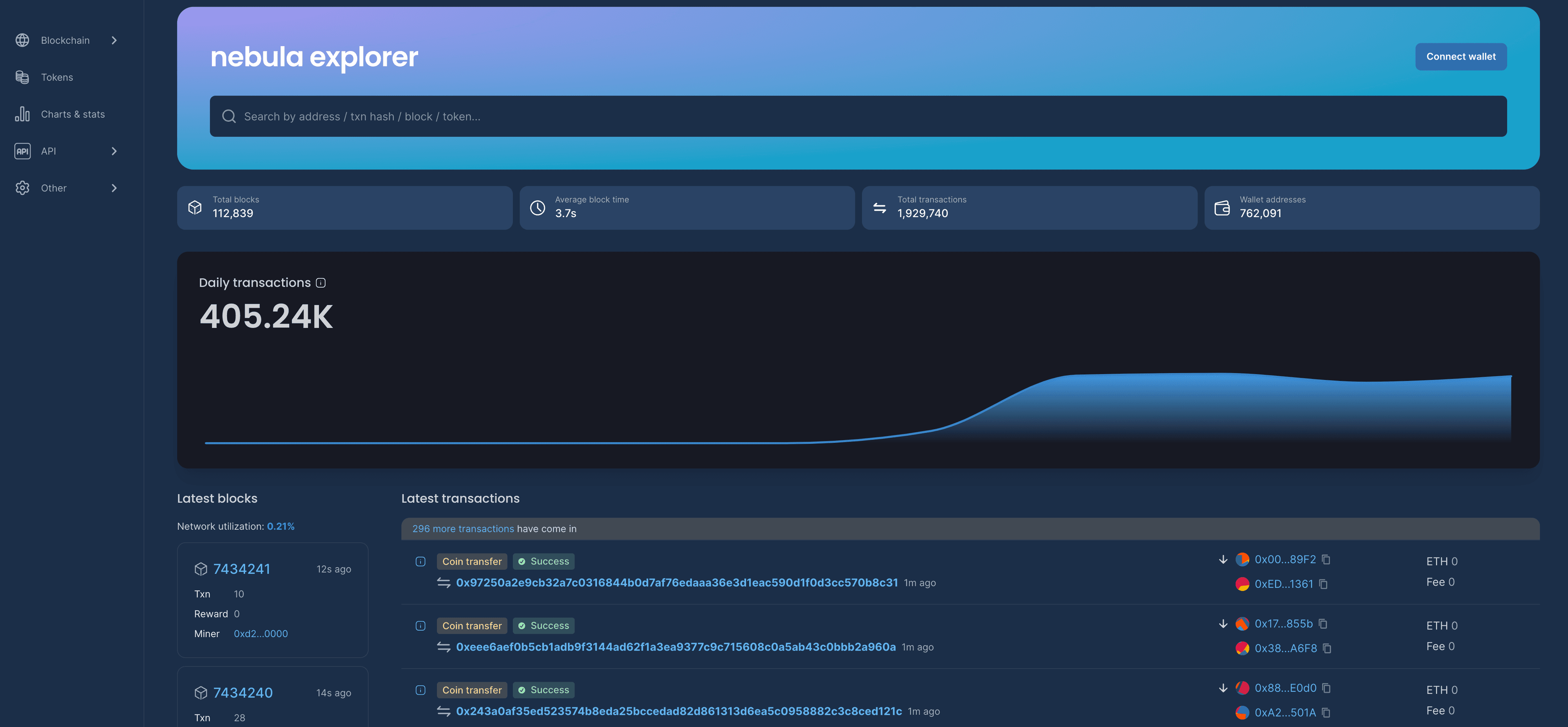Click the Success status badge on the third transaction
This screenshot has width=1568, height=727.
[543, 690]
